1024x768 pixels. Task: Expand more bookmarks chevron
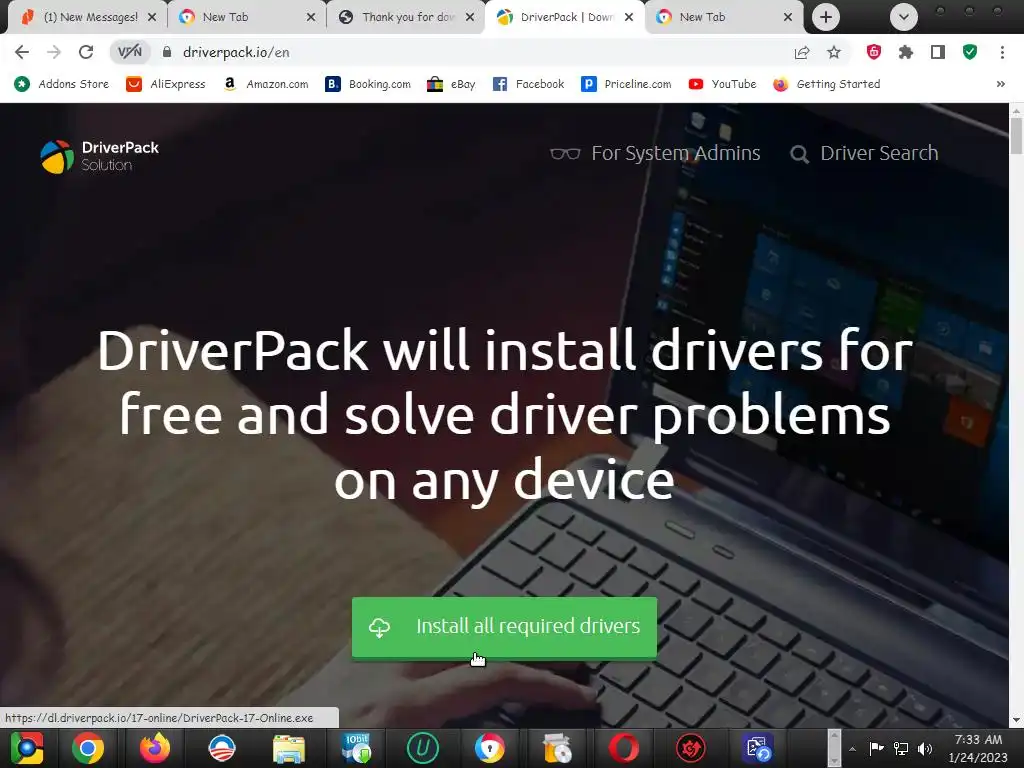pyautogui.click(x=1000, y=84)
